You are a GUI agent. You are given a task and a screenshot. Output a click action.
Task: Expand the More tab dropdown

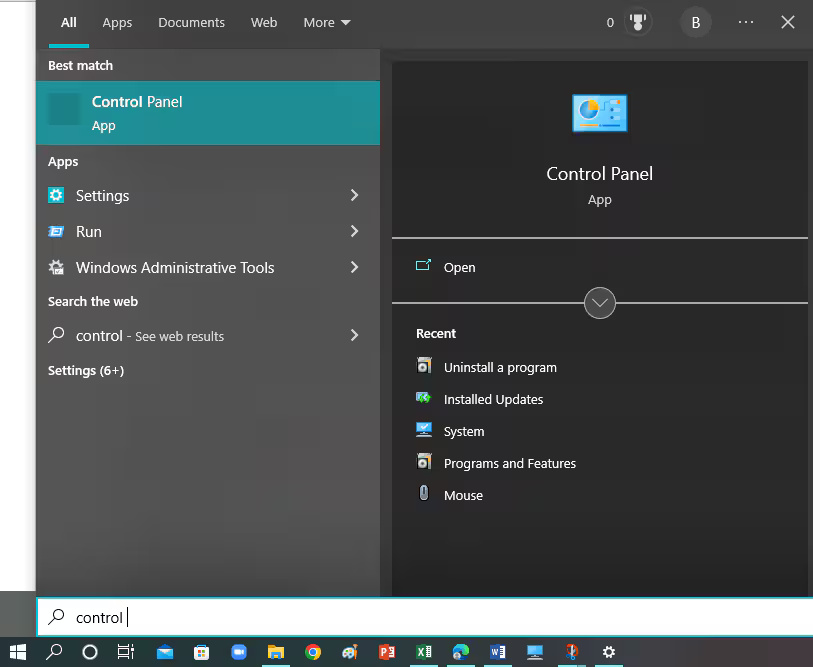327,21
